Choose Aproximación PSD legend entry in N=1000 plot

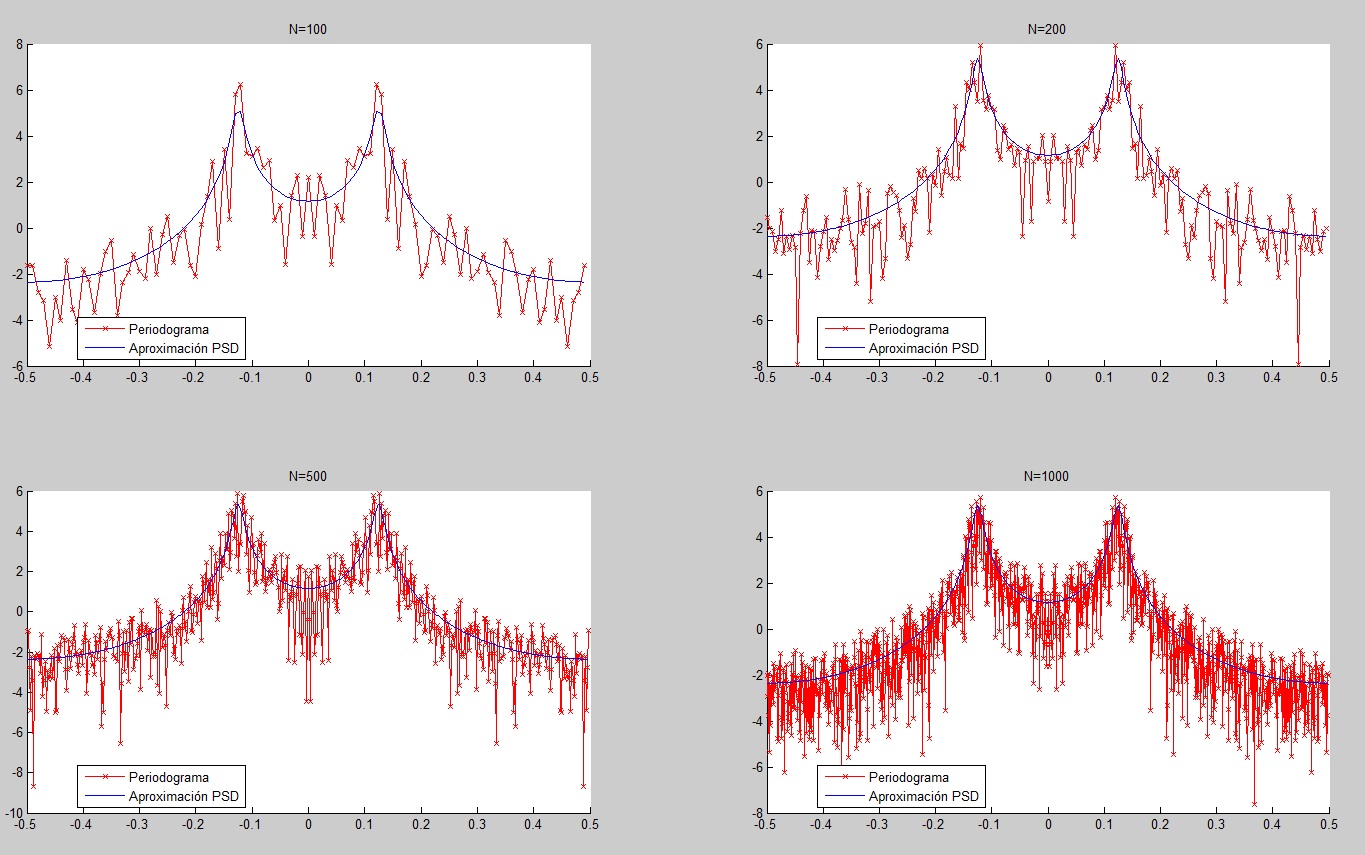(925, 796)
